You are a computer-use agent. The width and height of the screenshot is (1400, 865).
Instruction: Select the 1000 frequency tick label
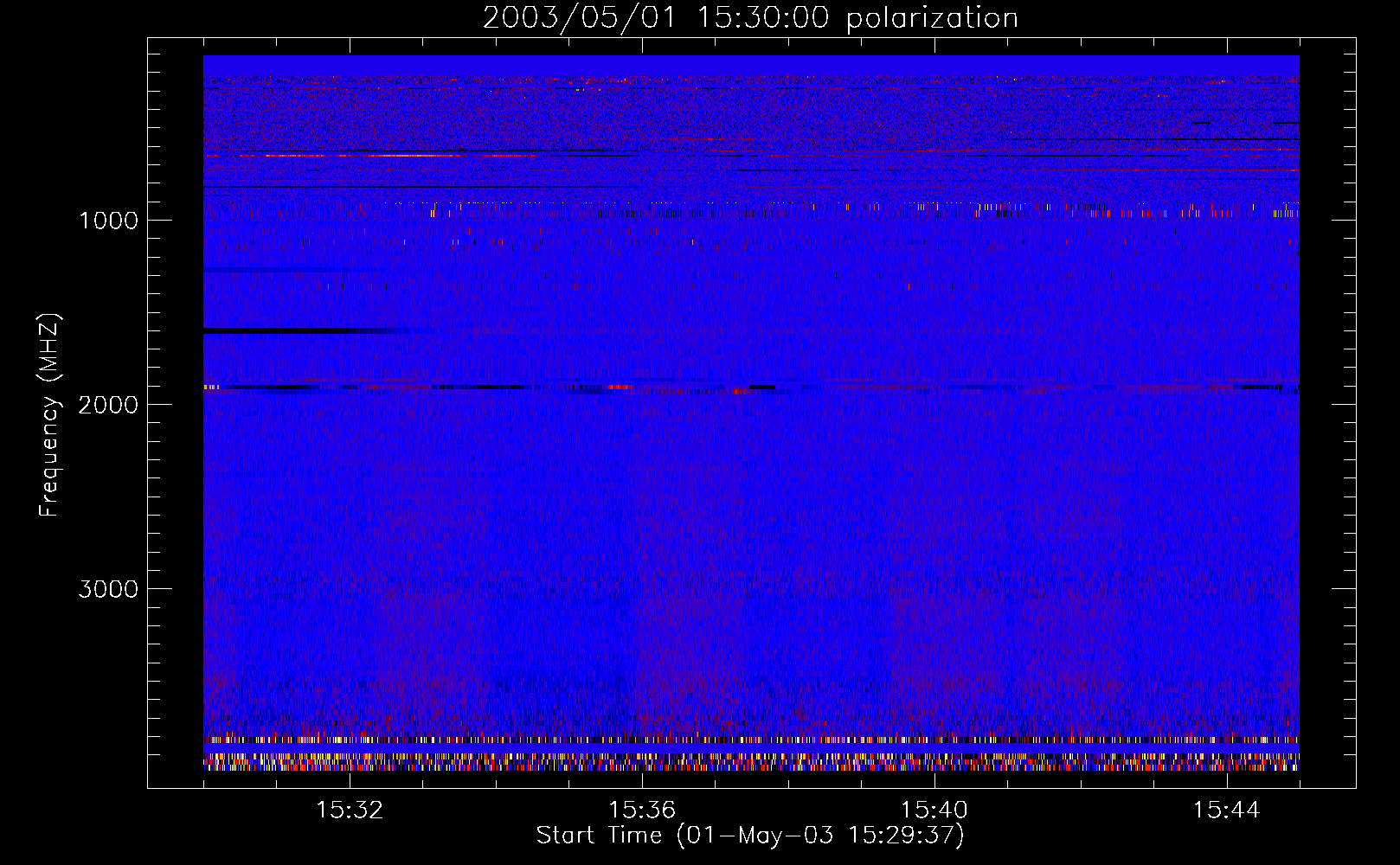click(108, 221)
